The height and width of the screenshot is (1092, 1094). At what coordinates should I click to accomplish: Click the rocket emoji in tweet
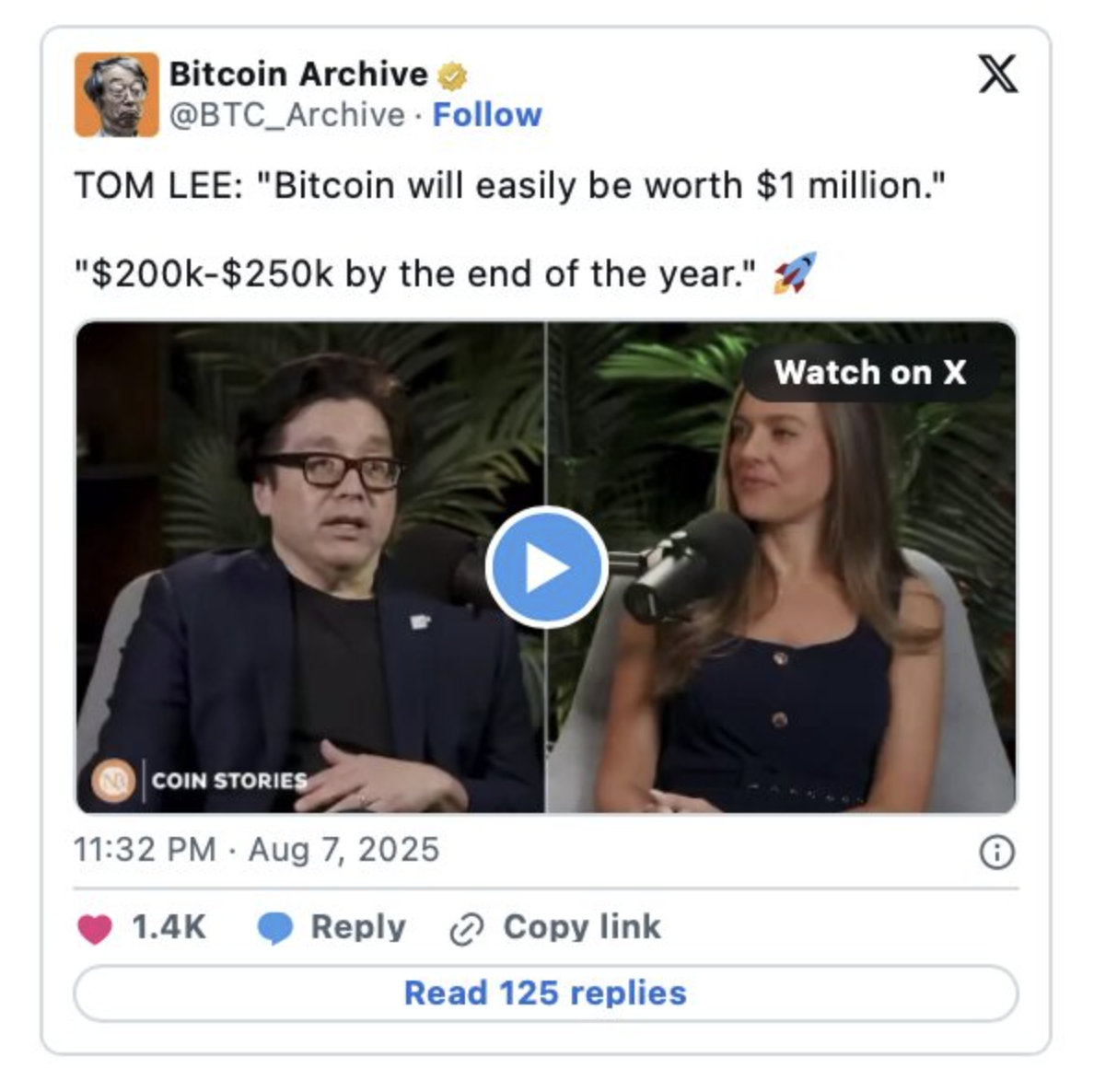click(x=796, y=273)
